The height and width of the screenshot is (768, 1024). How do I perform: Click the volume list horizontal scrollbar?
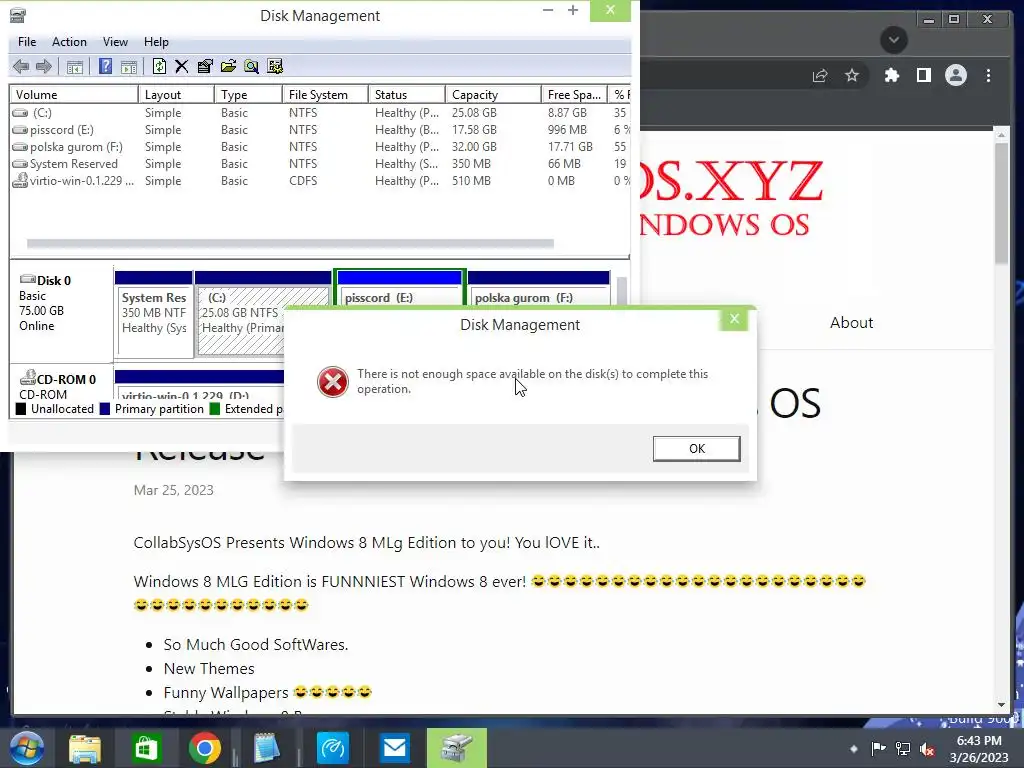(x=290, y=244)
